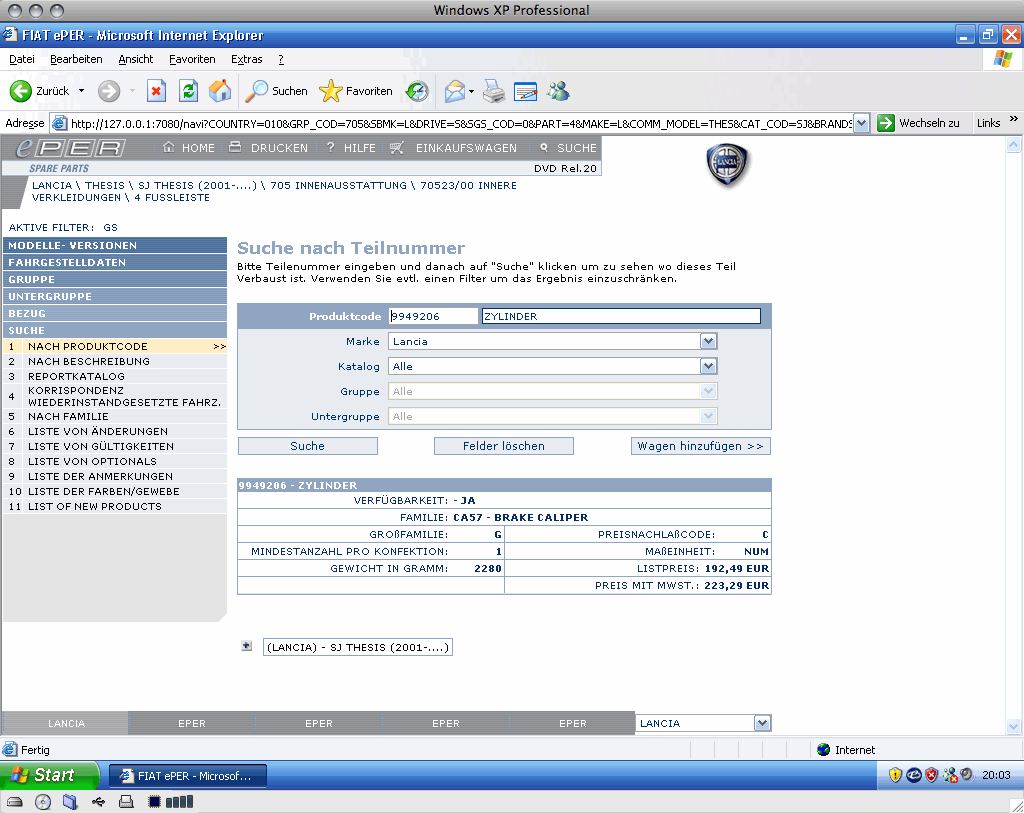1024x813 pixels.
Task: Open the Extras menu
Action: tap(247, 59)
